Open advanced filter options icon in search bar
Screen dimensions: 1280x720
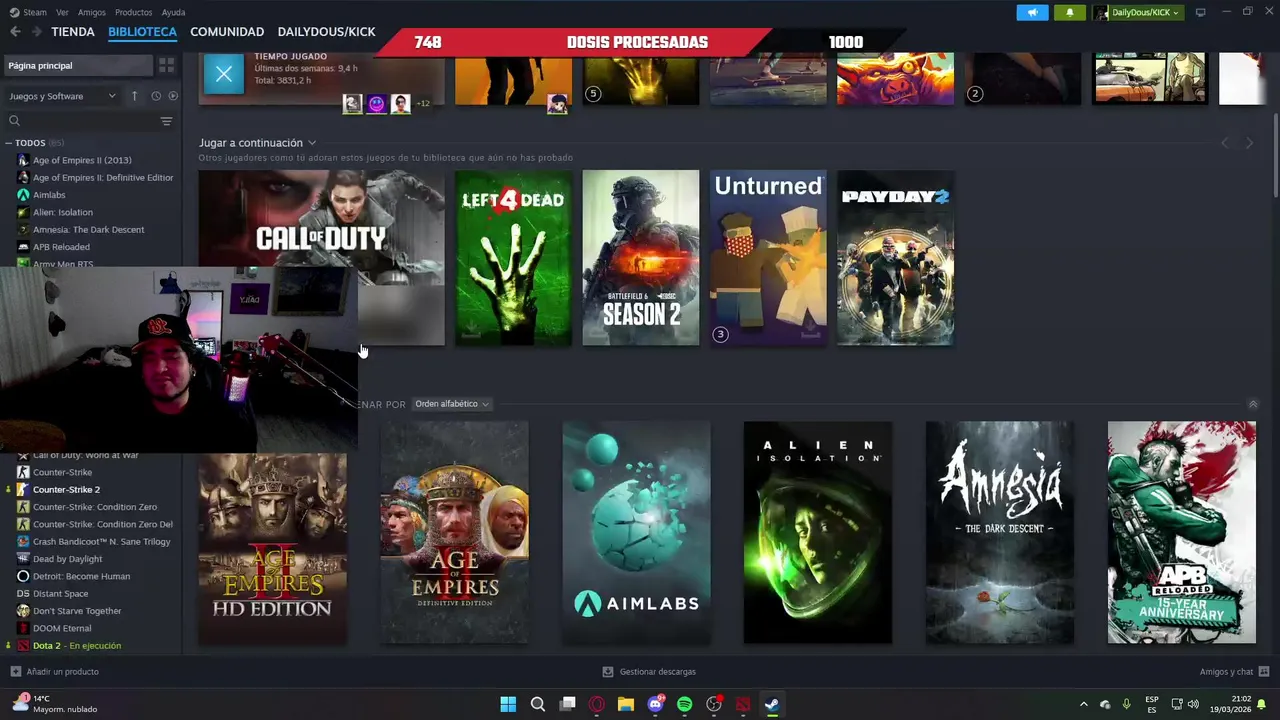coord(166,121)
